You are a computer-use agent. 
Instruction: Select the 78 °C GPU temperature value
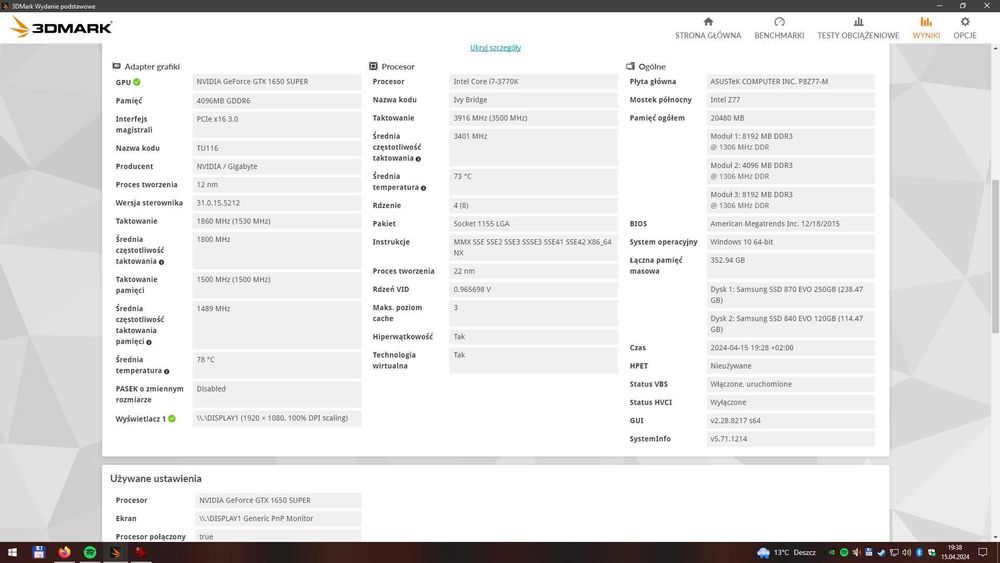tap(277, 365)
